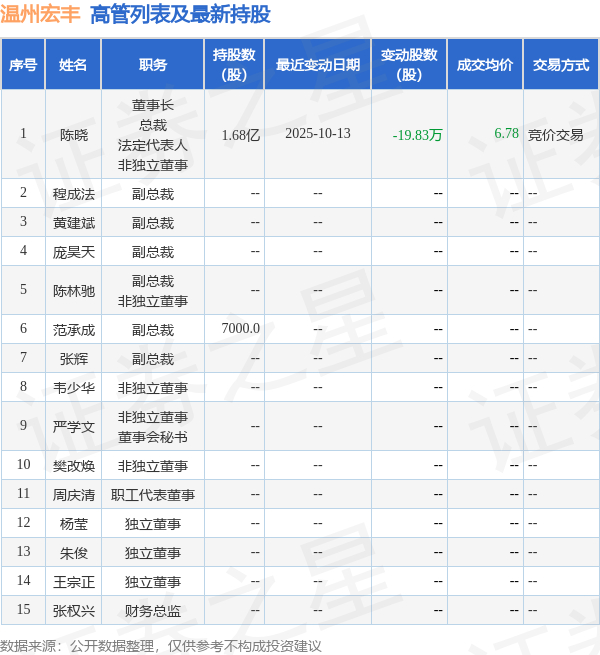Click the data source disclaimer text
The width and height of the screenshot is (600, 655).
pyautogui.click(x=160, y=646)
